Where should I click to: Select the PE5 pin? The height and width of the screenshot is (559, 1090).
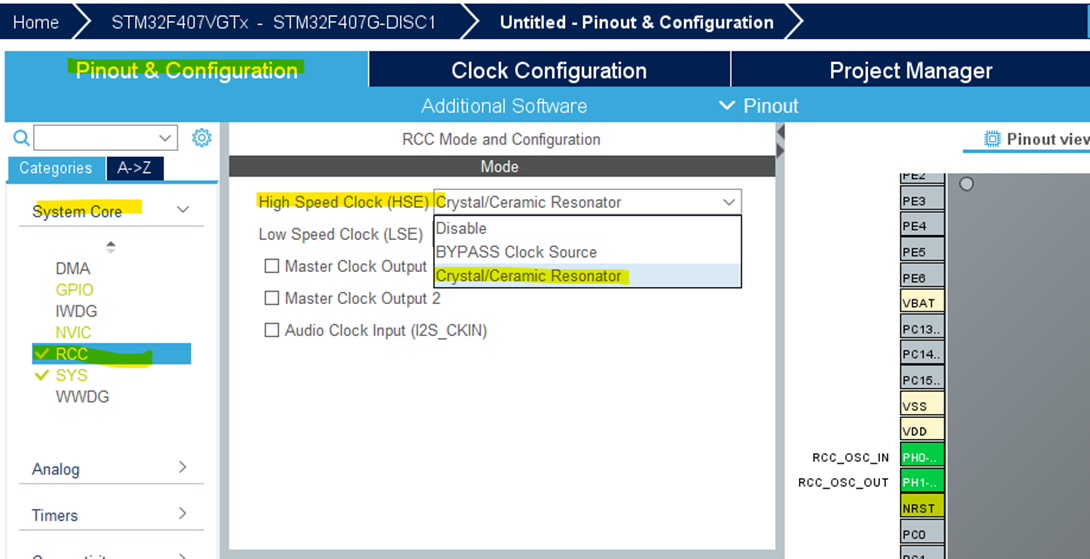[x=922, y=251]
